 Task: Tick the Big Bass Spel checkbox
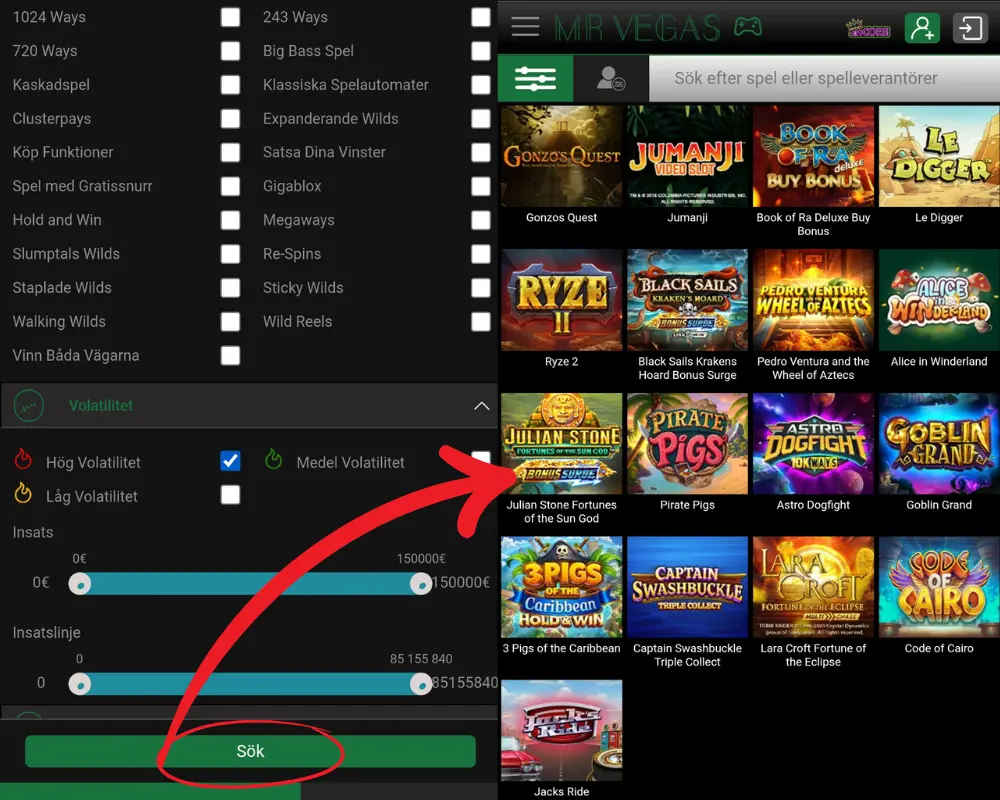point(481,51)
